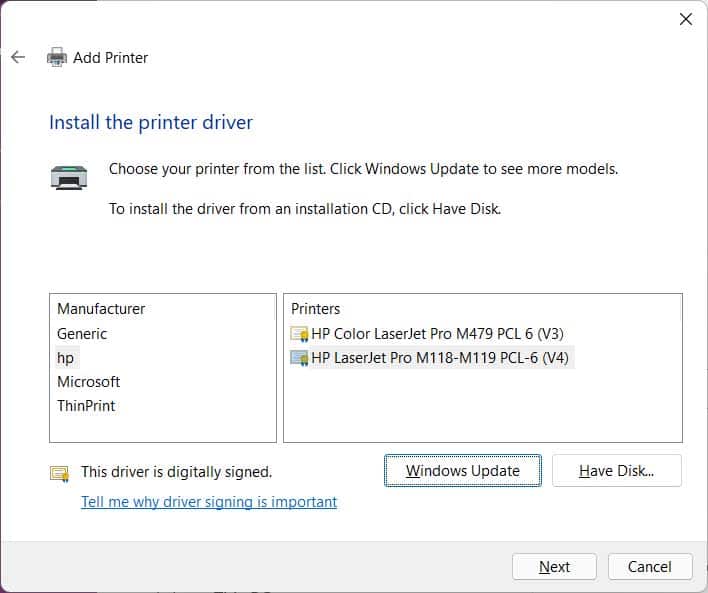Click 'This driver is digitally signed' text
The width and height of the screenshot is (708, 593).
pyautogui.click(x=177, y=472)
